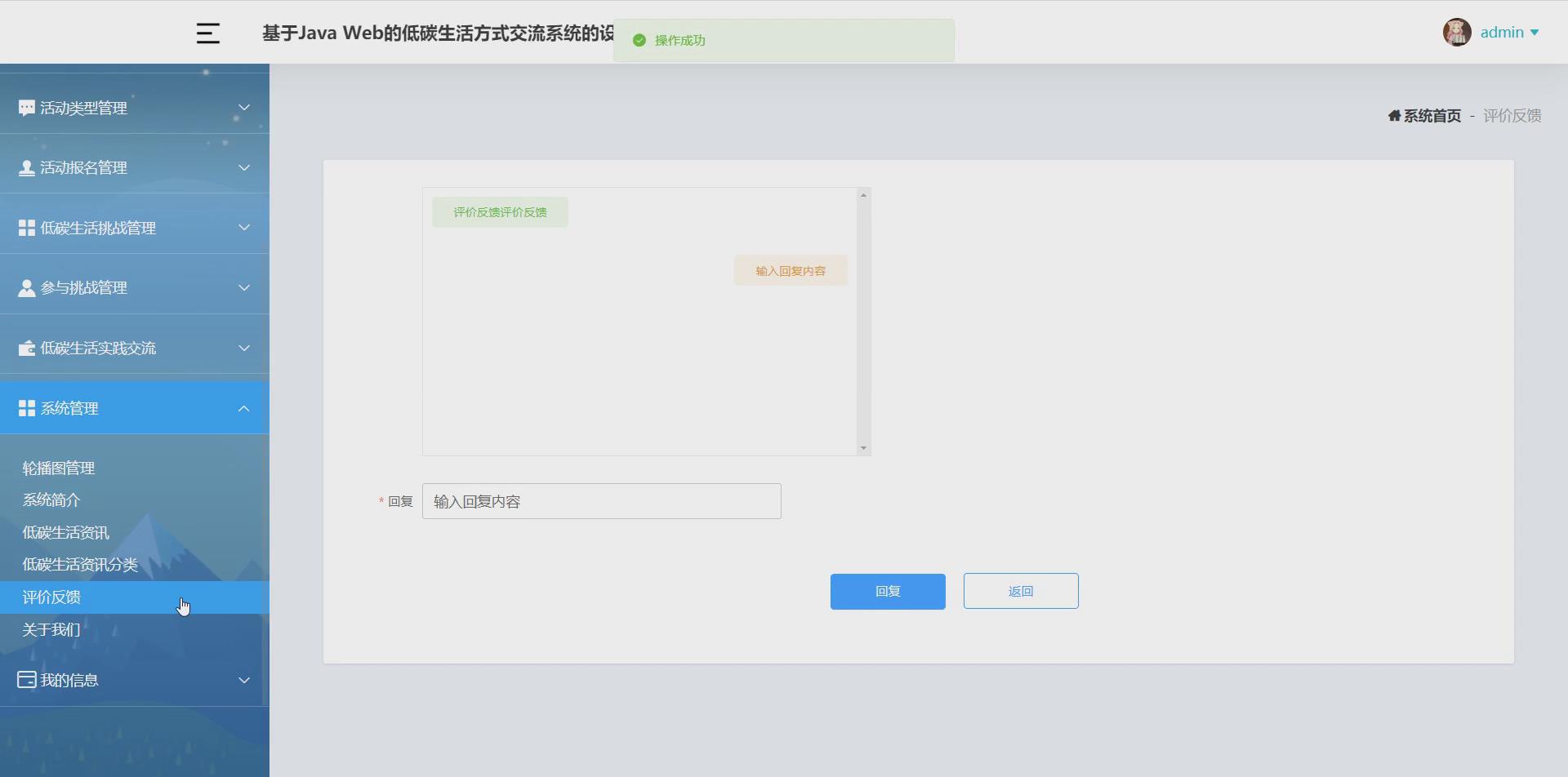1568x777 pixels.
Task: Select 评价反馈 in the sidebar
Action: 51,597
